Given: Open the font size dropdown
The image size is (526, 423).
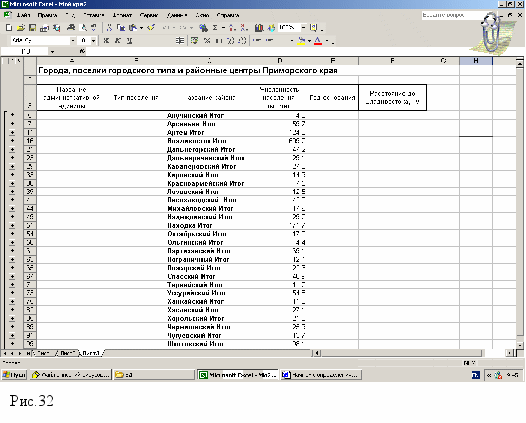Looking at the screenshot, I should tap(93, 41).
